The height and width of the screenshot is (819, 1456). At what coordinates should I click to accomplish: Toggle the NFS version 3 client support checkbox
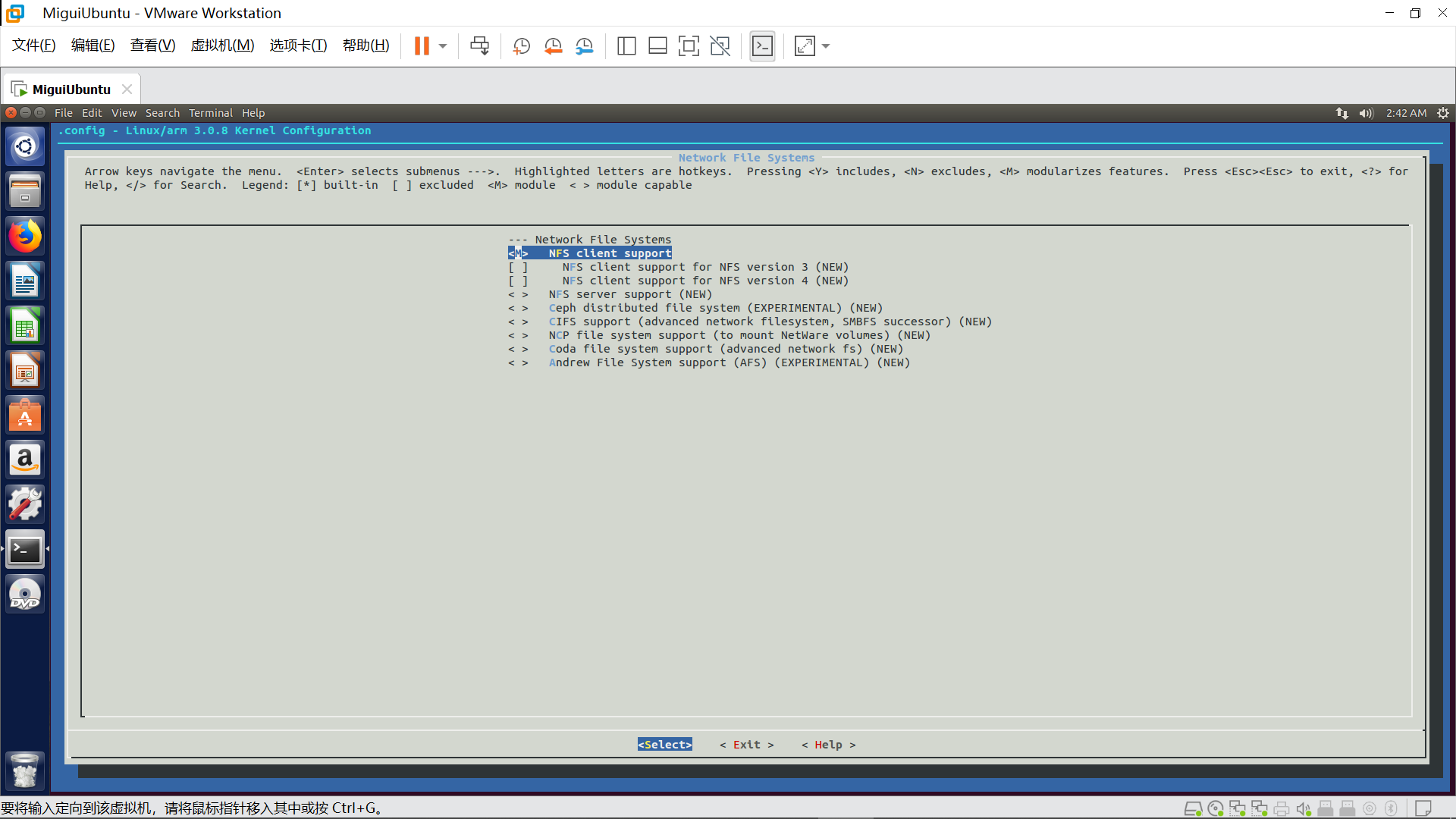(518, 267)
